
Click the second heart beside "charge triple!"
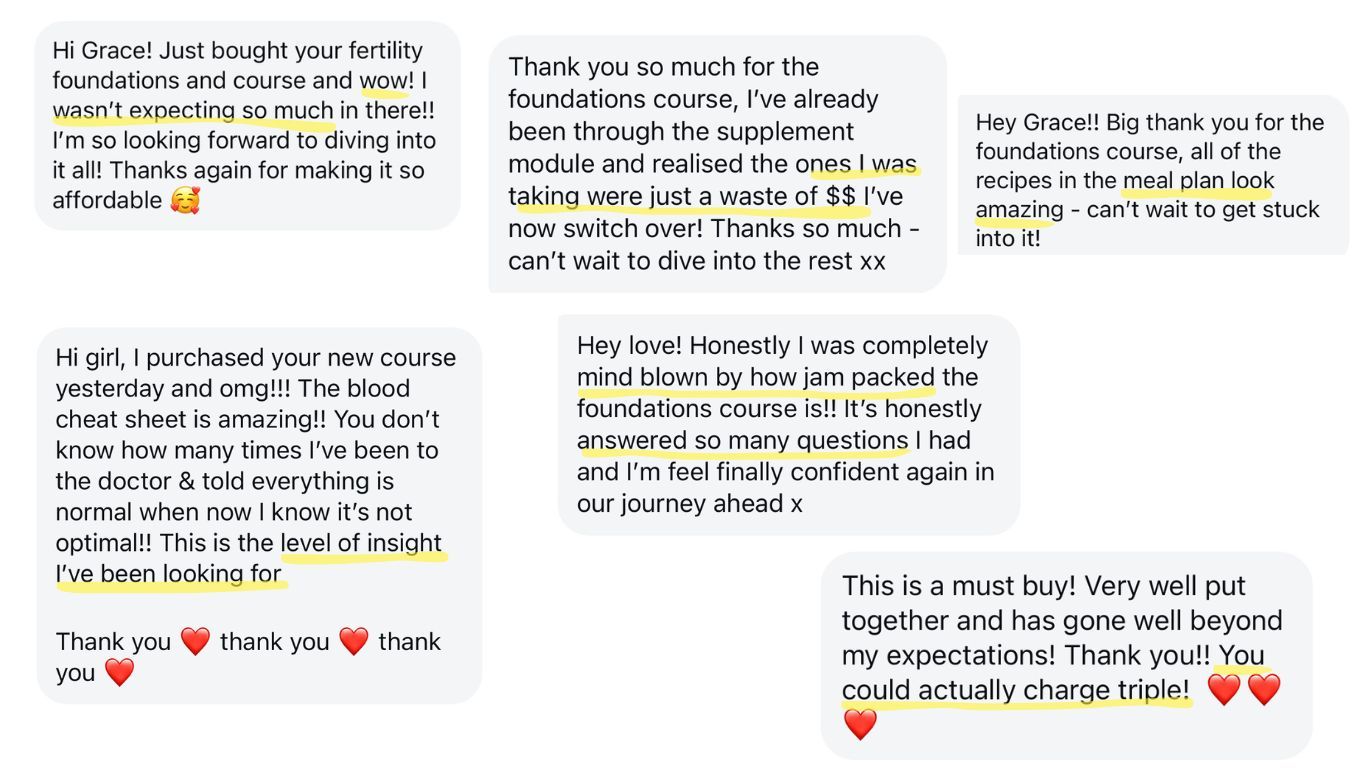click(1264, 689)
